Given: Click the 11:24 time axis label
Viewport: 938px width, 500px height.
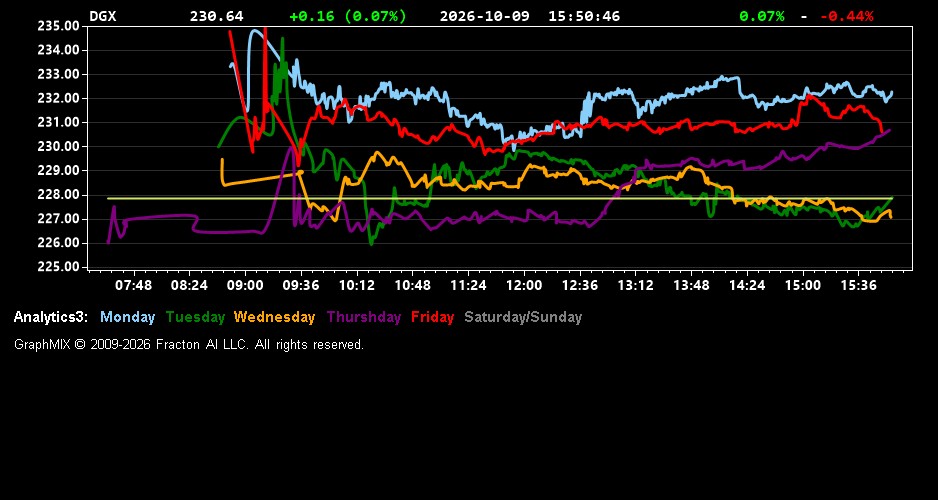Looking at the screenshot, I should click(x=468, y=285).
